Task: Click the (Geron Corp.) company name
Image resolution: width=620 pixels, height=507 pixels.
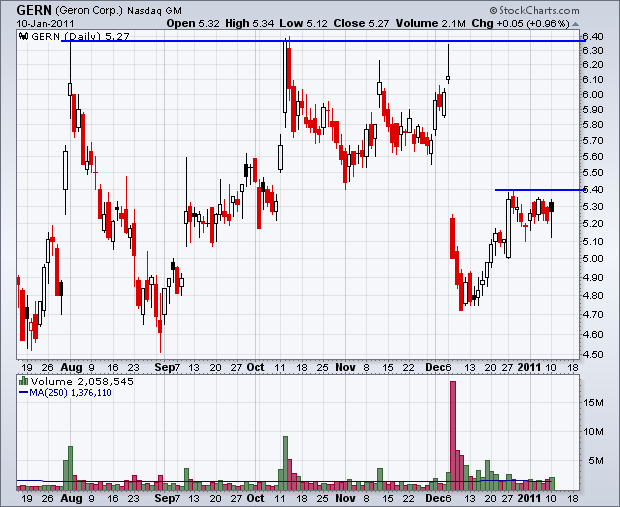Action: click(x=89, y=10)
